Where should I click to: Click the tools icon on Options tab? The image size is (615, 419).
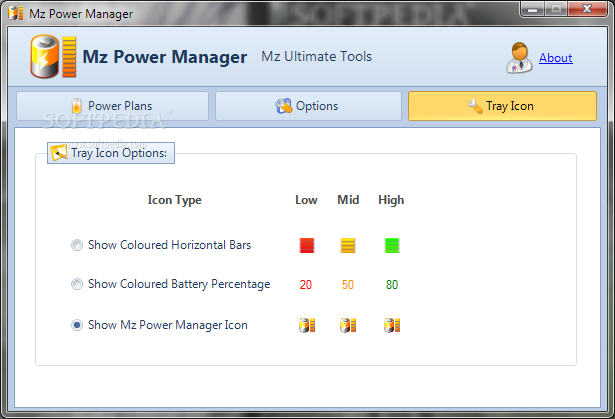(284, 106)
